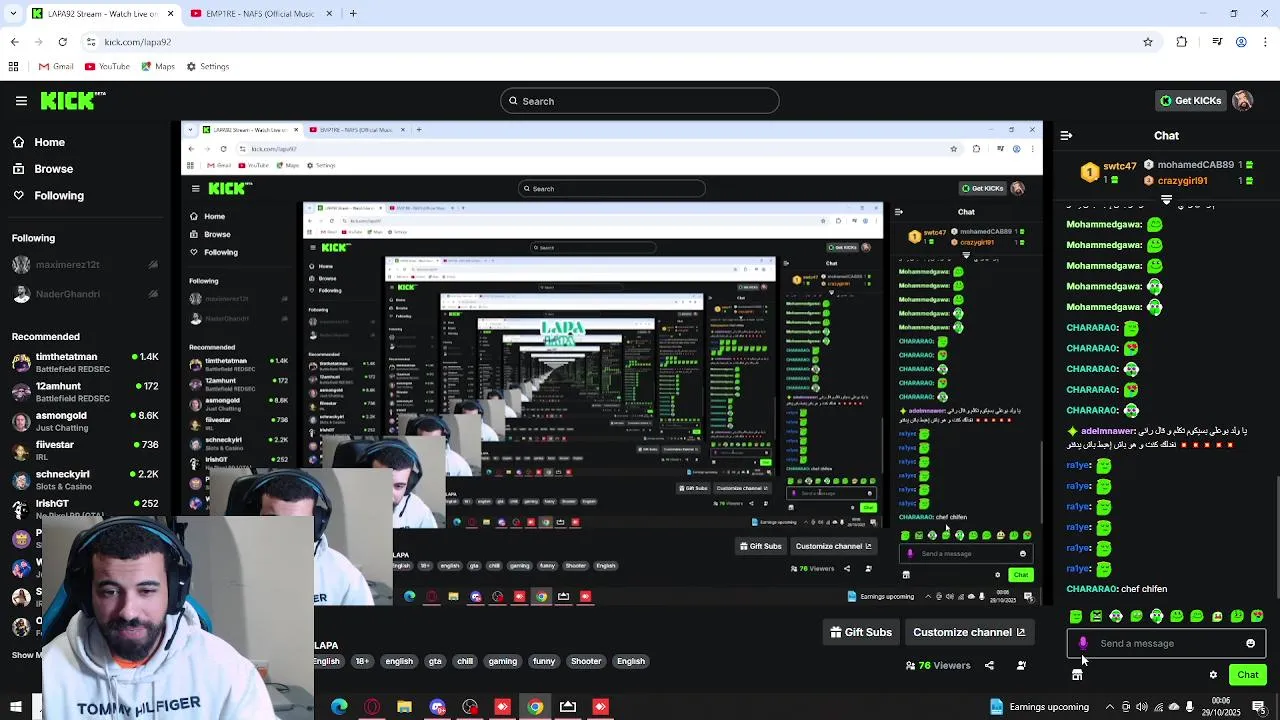Select the 18+ stream tag
Image resolution: width=1280 pixels, height=720 pixels.
[362, 661]
